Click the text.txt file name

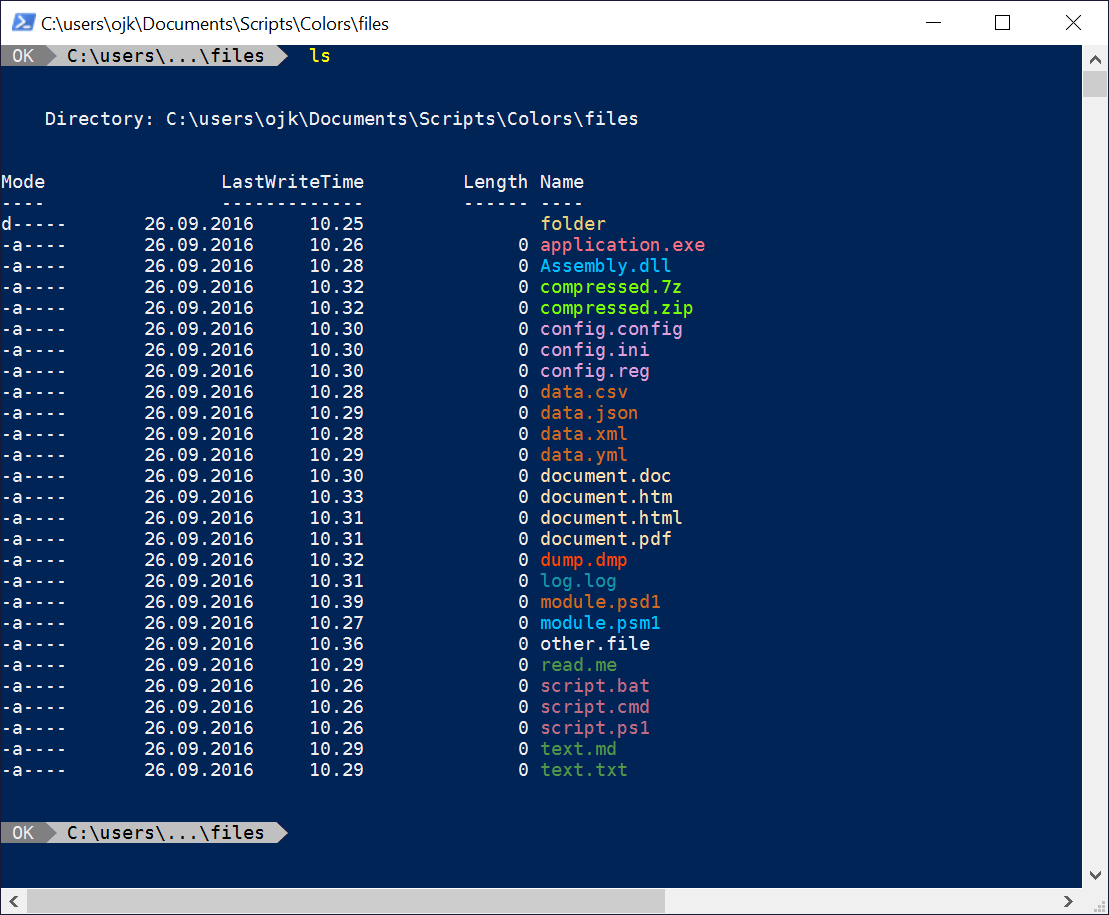click(x=584, y=771)
